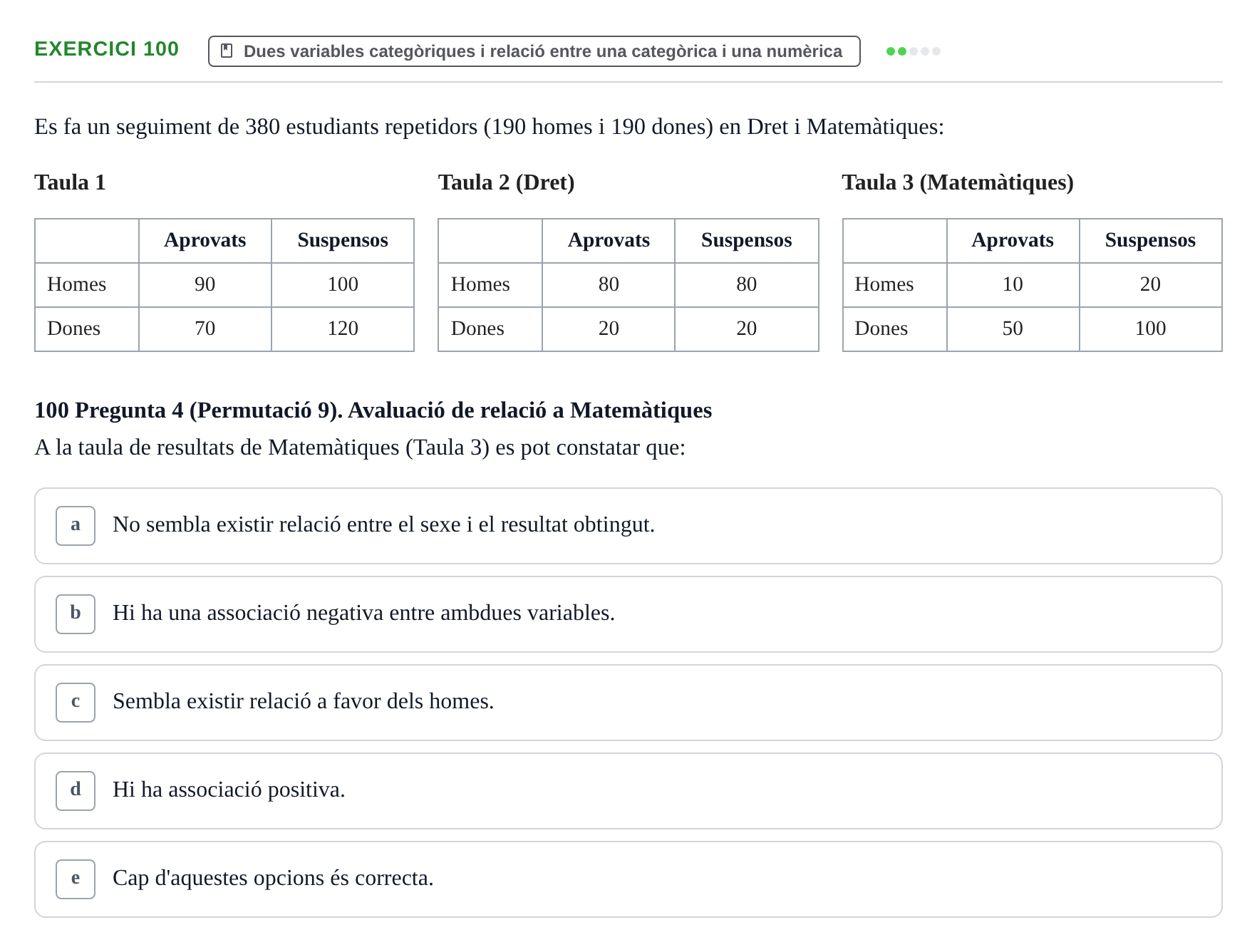
Task: Click the Taula 3 (Matemàtiques) title
Action: pos(958,182)
